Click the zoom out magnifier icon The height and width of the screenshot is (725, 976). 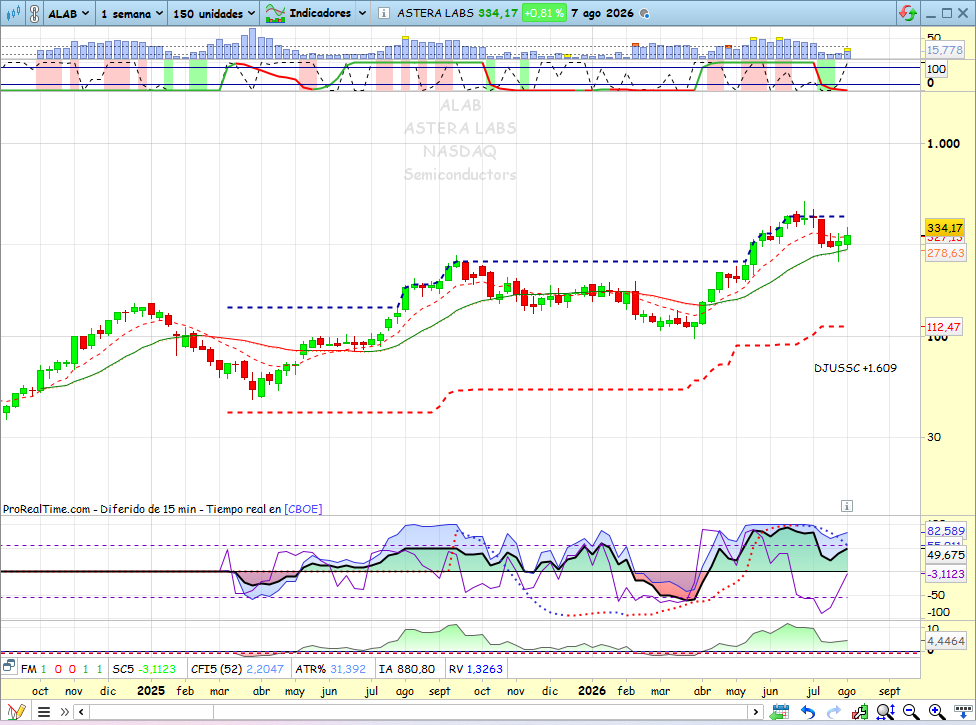click(911, 711)
